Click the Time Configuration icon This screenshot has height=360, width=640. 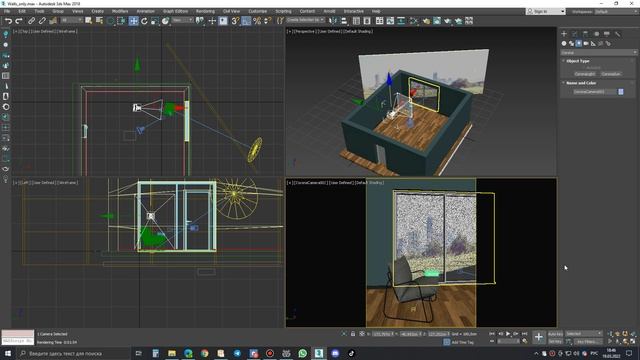point(525,341)
